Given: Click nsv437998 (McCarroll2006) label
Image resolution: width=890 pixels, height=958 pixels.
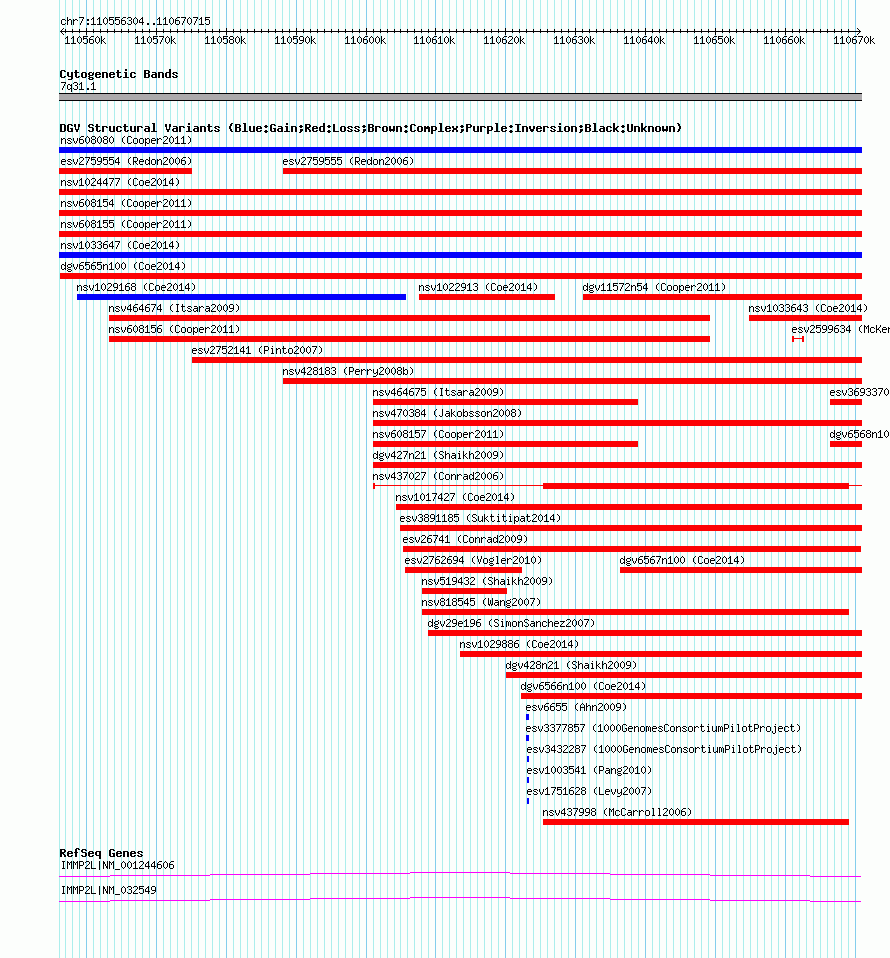Looking at the screenshot, I should [x=617, y=812].
